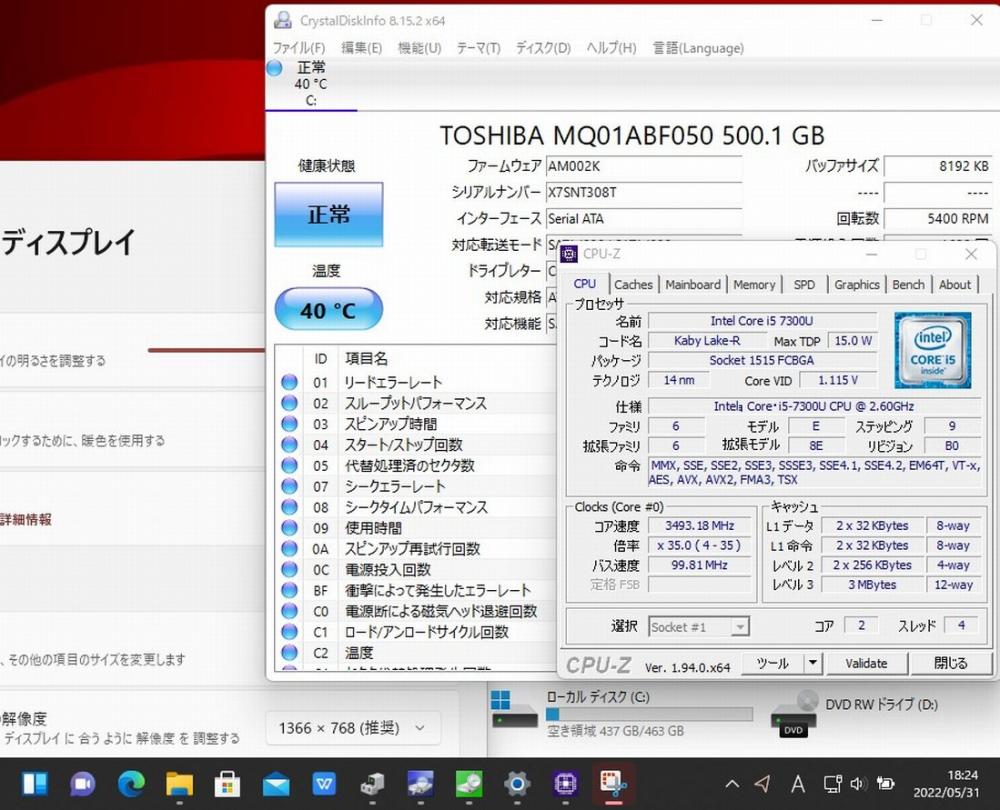The height and width of the screenshot is (810, 1000).
Task: Click the IME input mode 'A' indicator
Action: tap(797, 784)
